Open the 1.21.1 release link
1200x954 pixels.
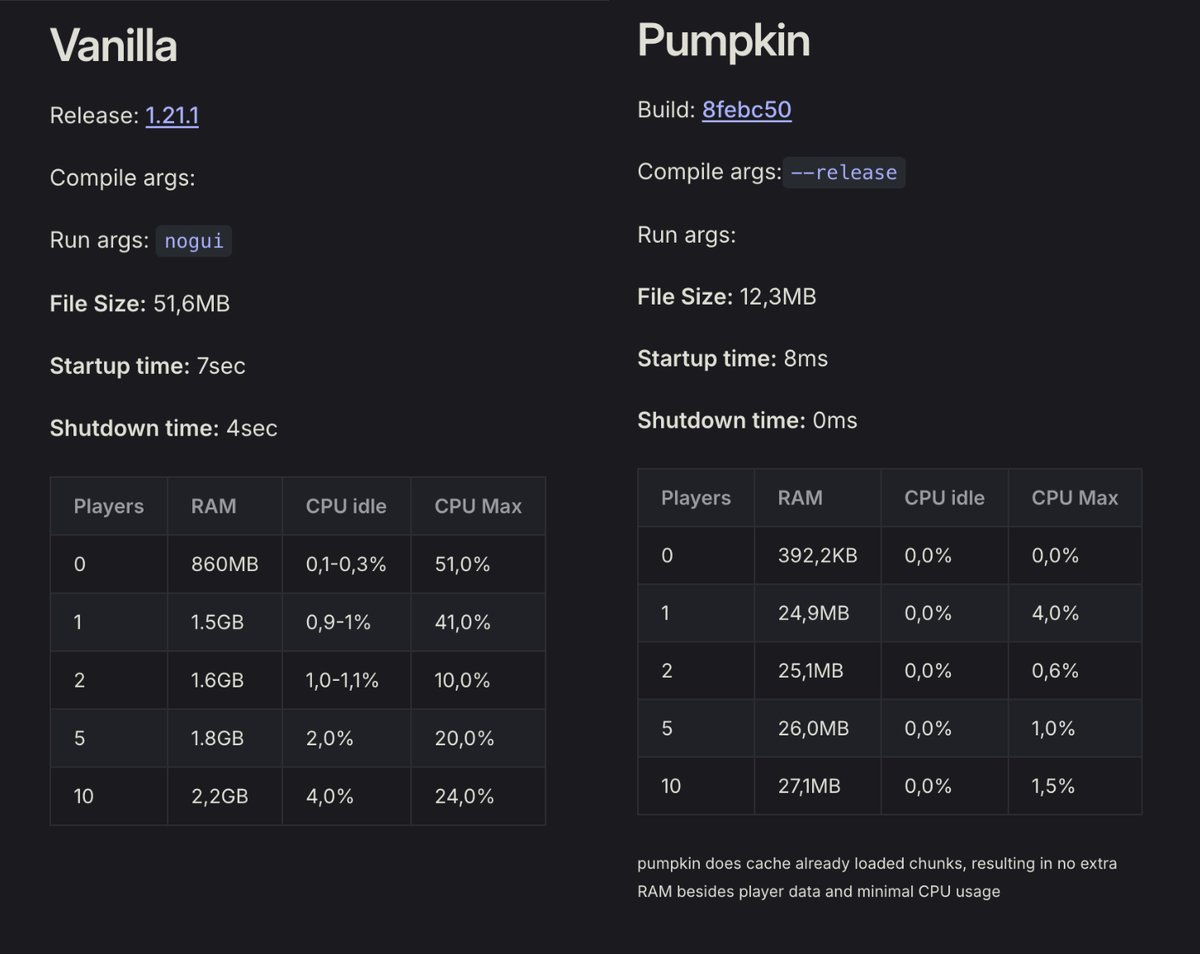coord(172,116)
